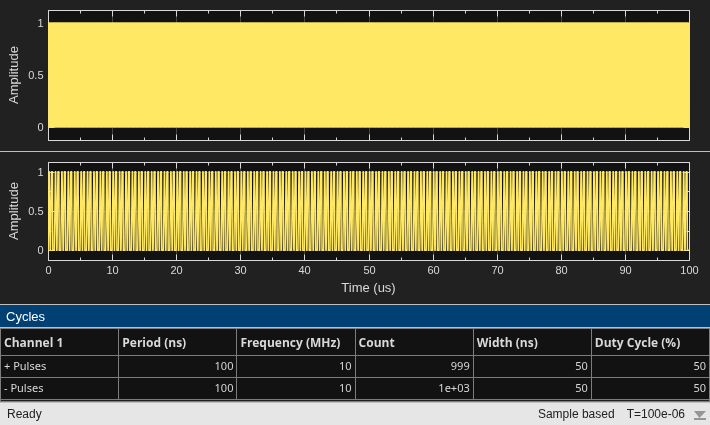Click the Period (ns) column header
The height and width of the screenshot is (425, 710).
tap(178, 343)
